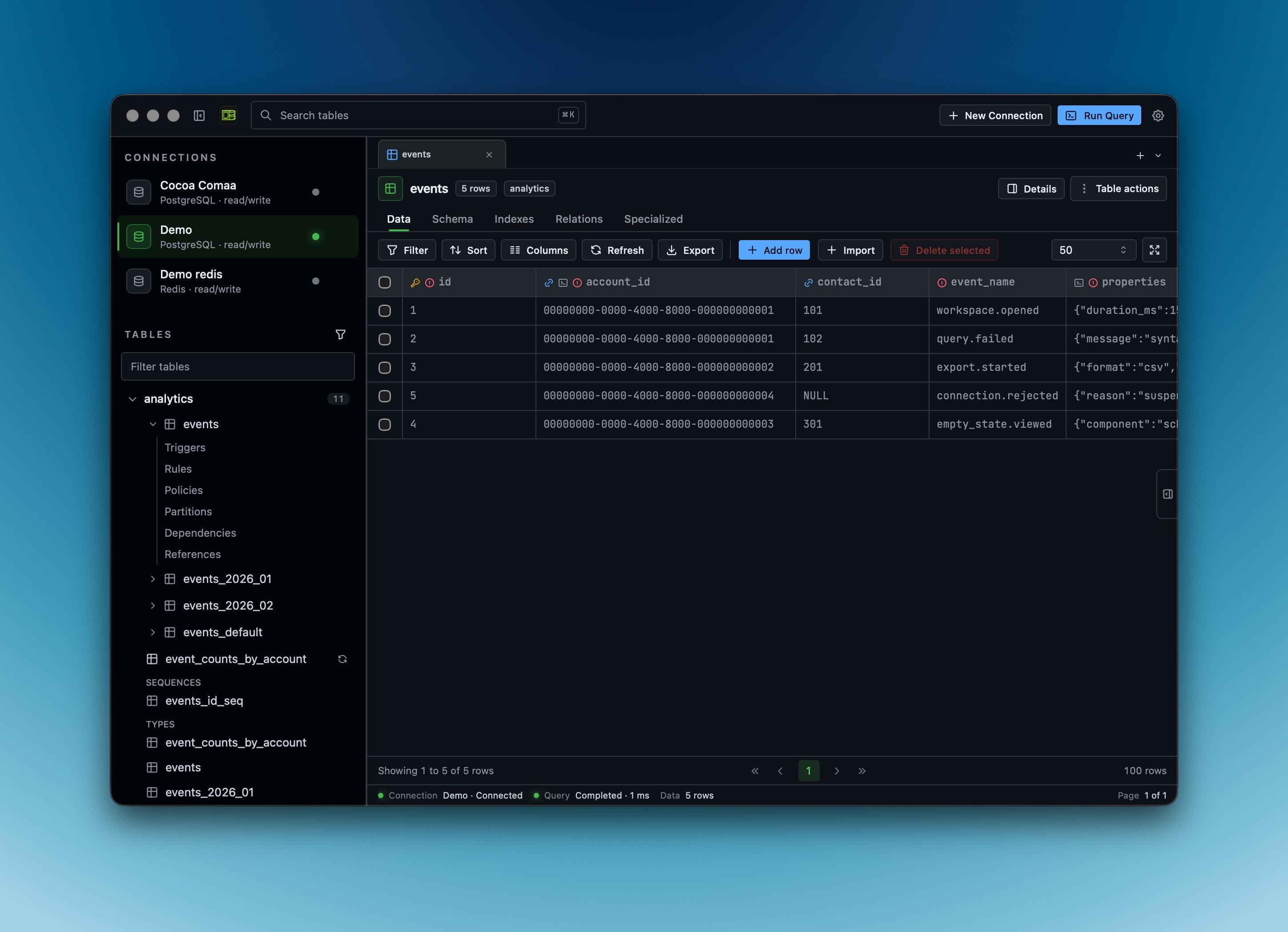Image resolution: width=1288 pixels, height=932 pixels.
Task: Go to last page icon
Action: tap(862, 771)
